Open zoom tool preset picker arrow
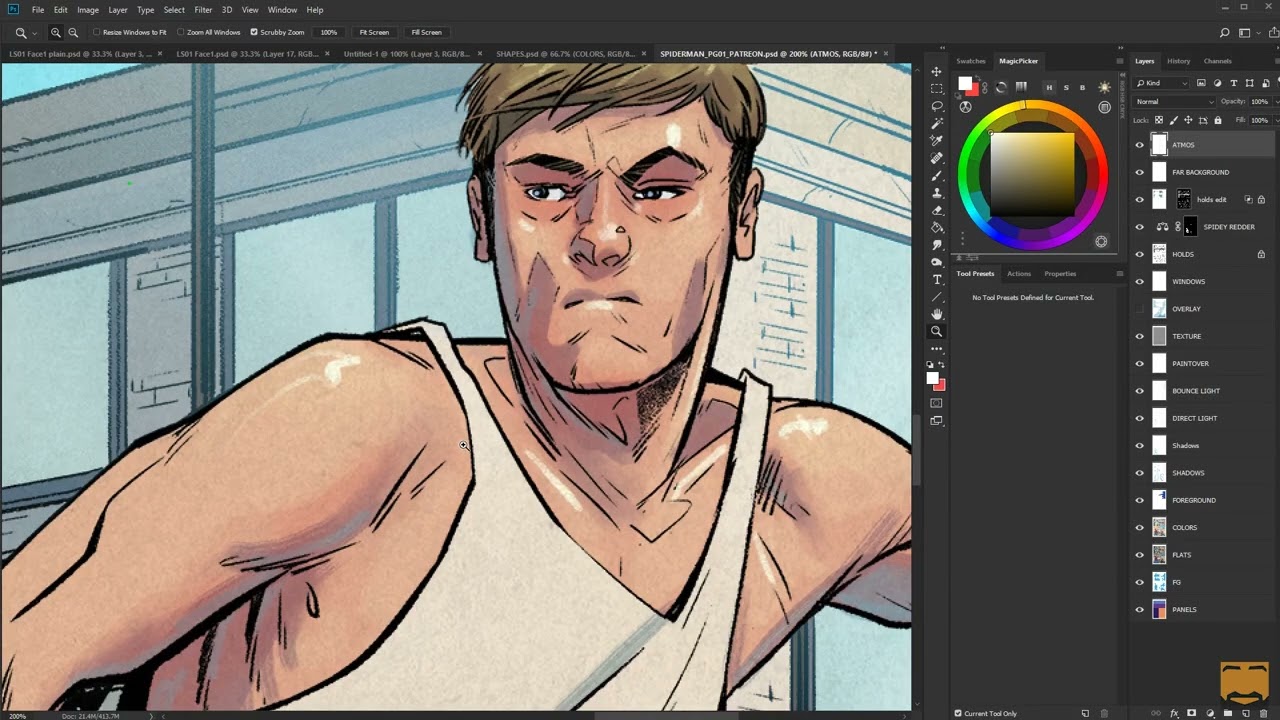The height and width of the screenshot is (720, 1280). tap(35, 32)
